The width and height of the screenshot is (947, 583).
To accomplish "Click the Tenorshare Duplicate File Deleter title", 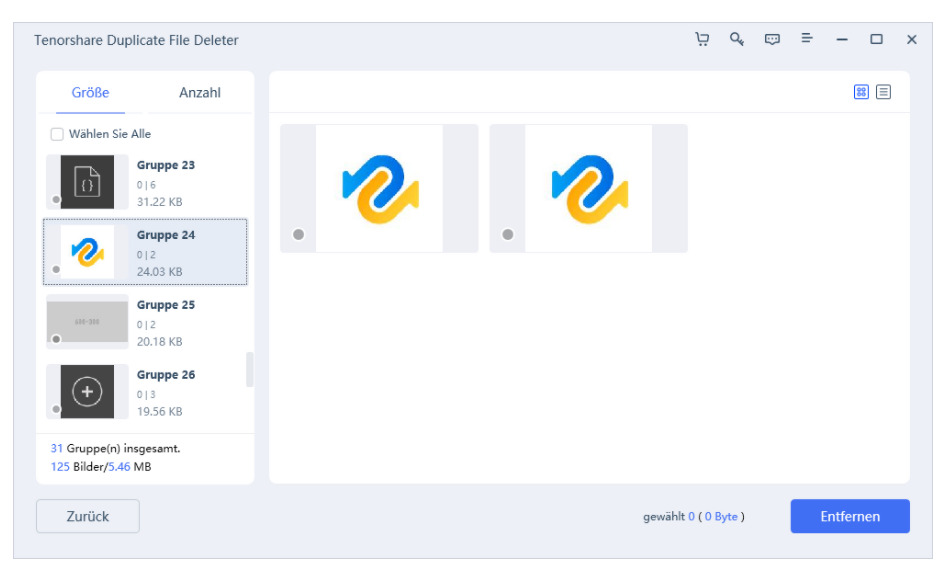I will pyautogui.click(x=136, y=40).
